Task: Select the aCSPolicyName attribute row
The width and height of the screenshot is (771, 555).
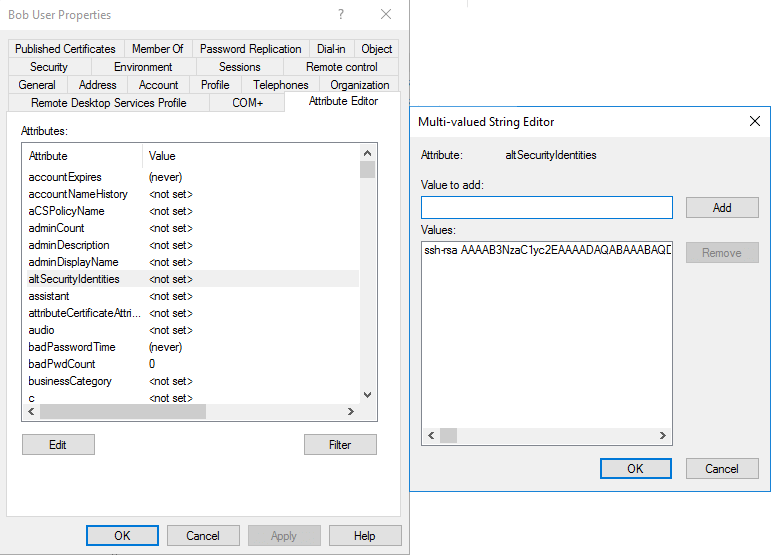Action: pos(192,211)
